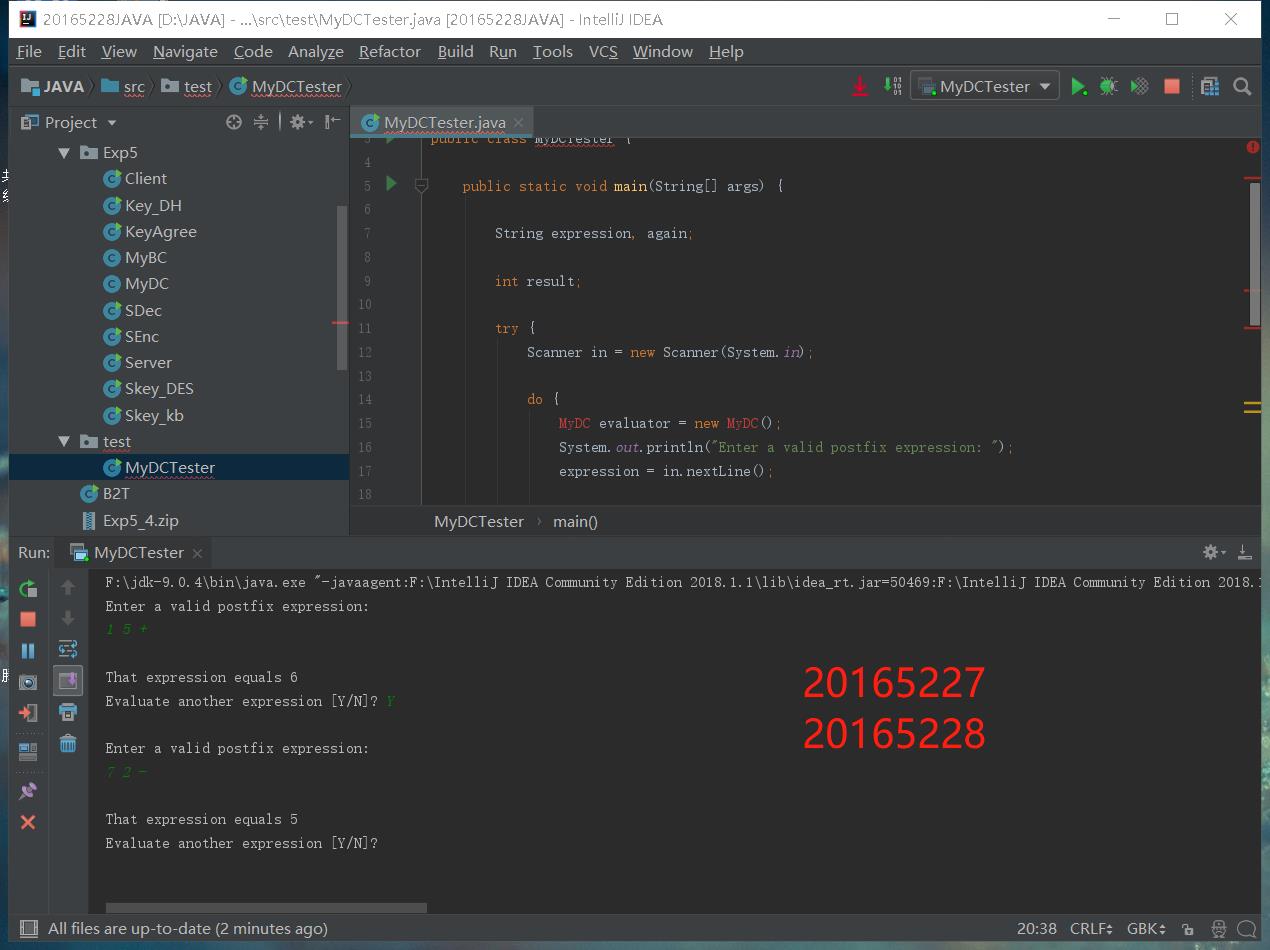Hide Run panel via download-arrow icon
1270x950 pixels.
(1244, 552)
